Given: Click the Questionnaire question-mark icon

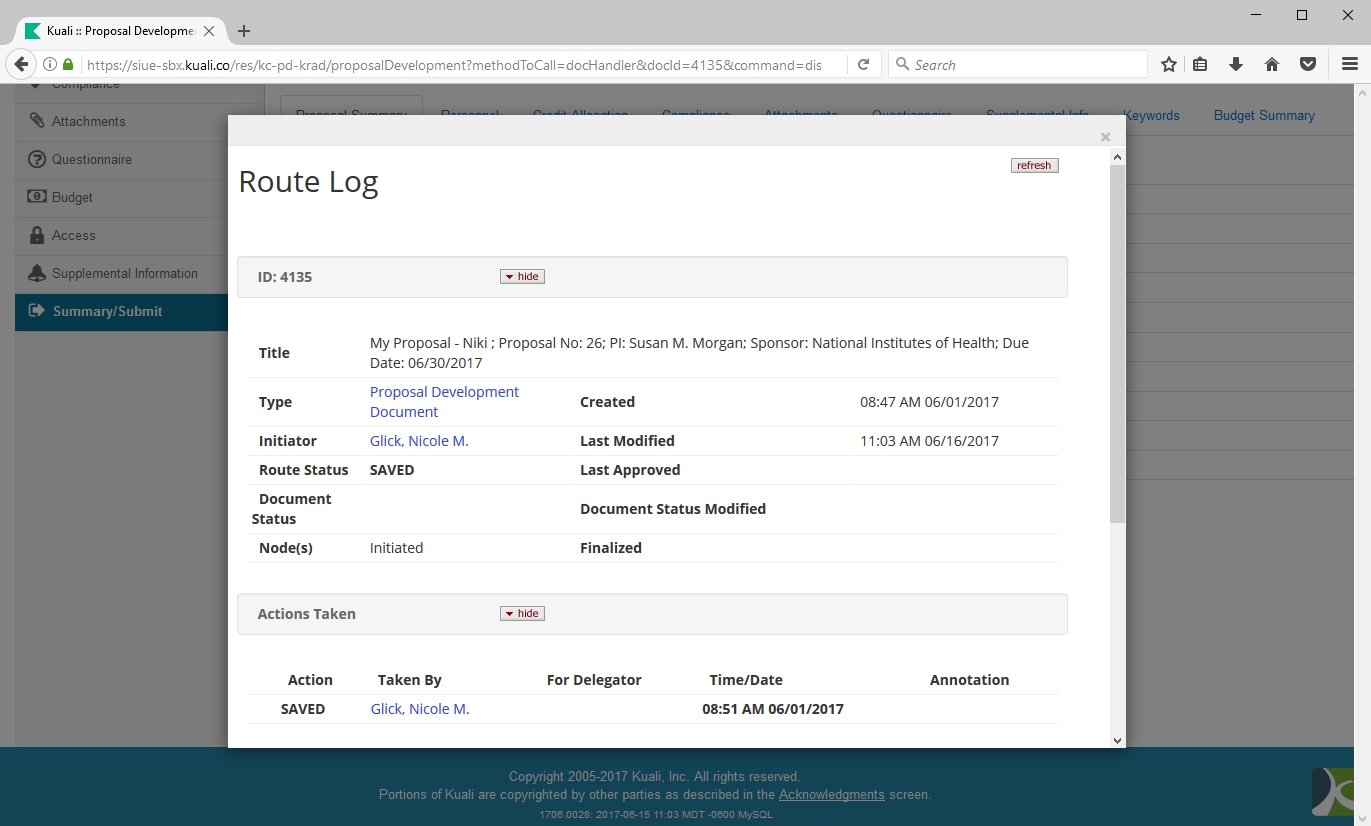Looking at the screenshot, I should (37, 159).
